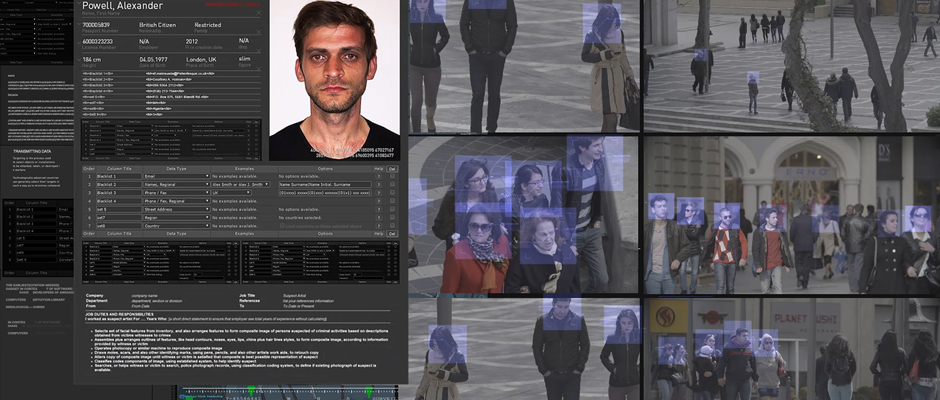
Task: Click the Help column header
Action: tap(378, 169)
